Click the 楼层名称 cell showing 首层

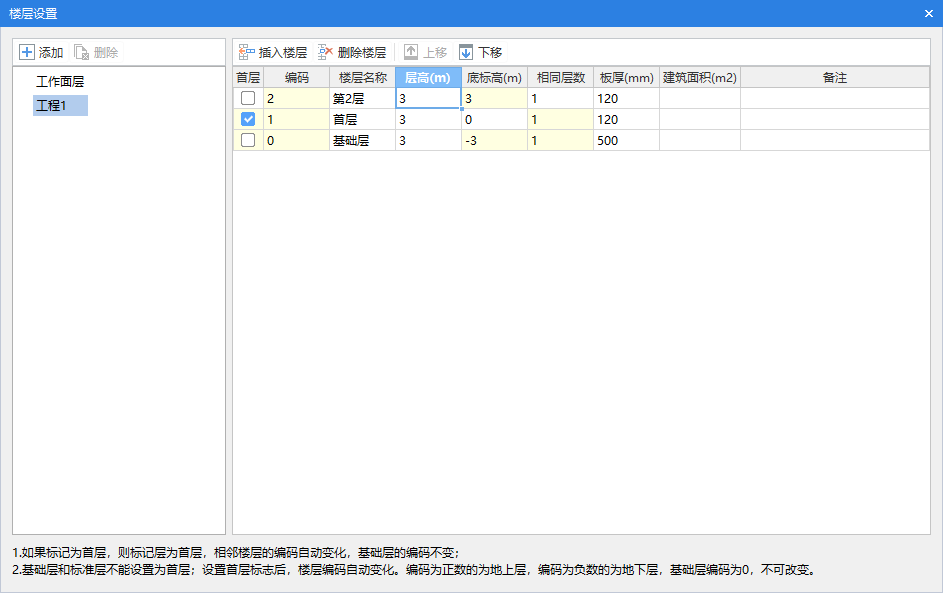(362, 119)
